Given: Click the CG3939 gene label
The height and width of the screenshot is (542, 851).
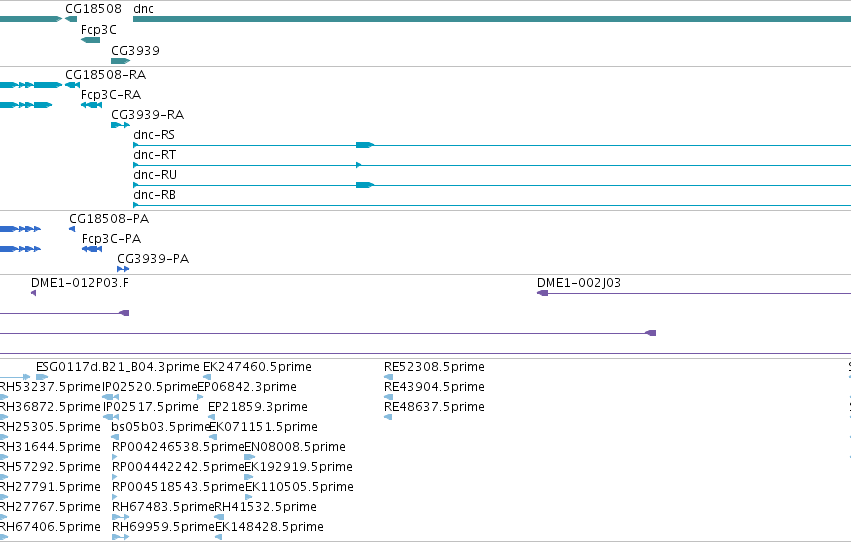Looking at the screenshot, I should tap(136, 50).
